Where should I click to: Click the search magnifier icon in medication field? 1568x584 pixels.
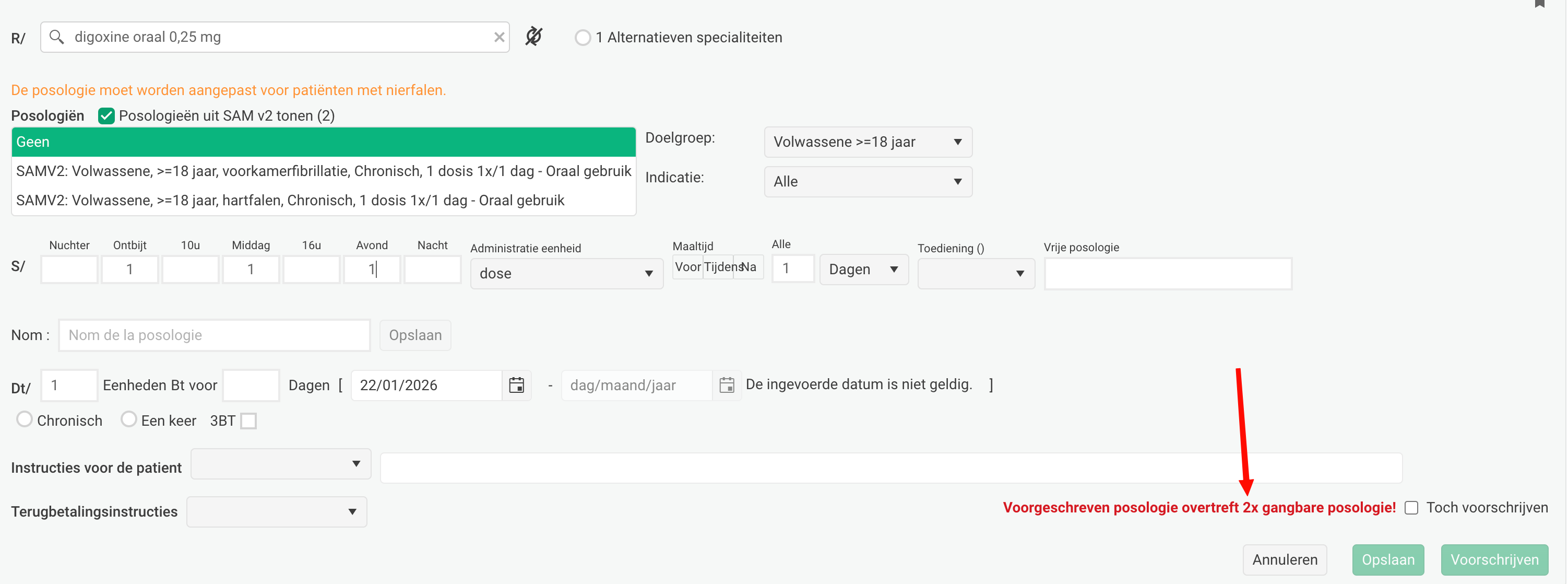[x=56, y=37]
